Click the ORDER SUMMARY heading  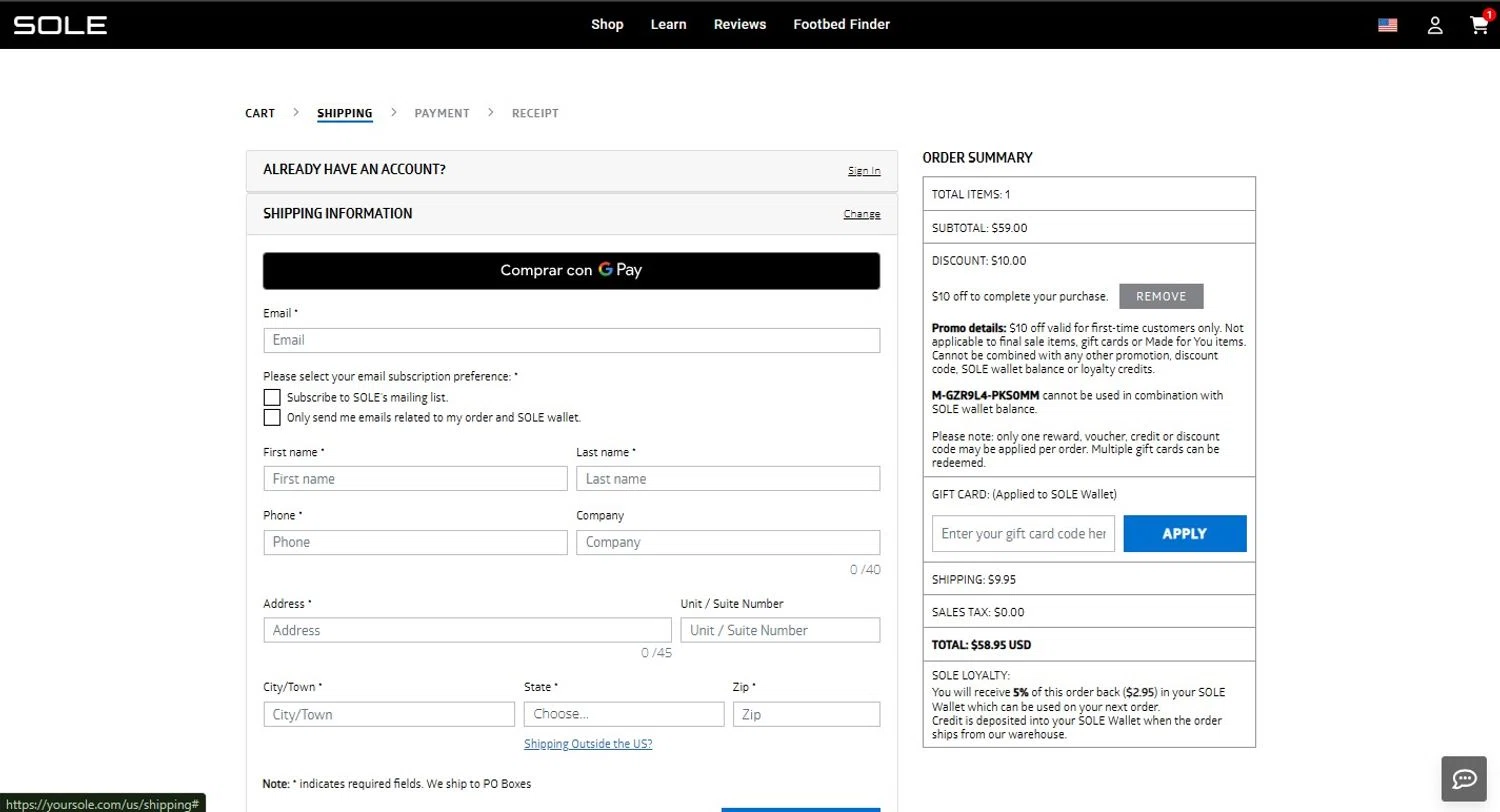tap(977, 158)
